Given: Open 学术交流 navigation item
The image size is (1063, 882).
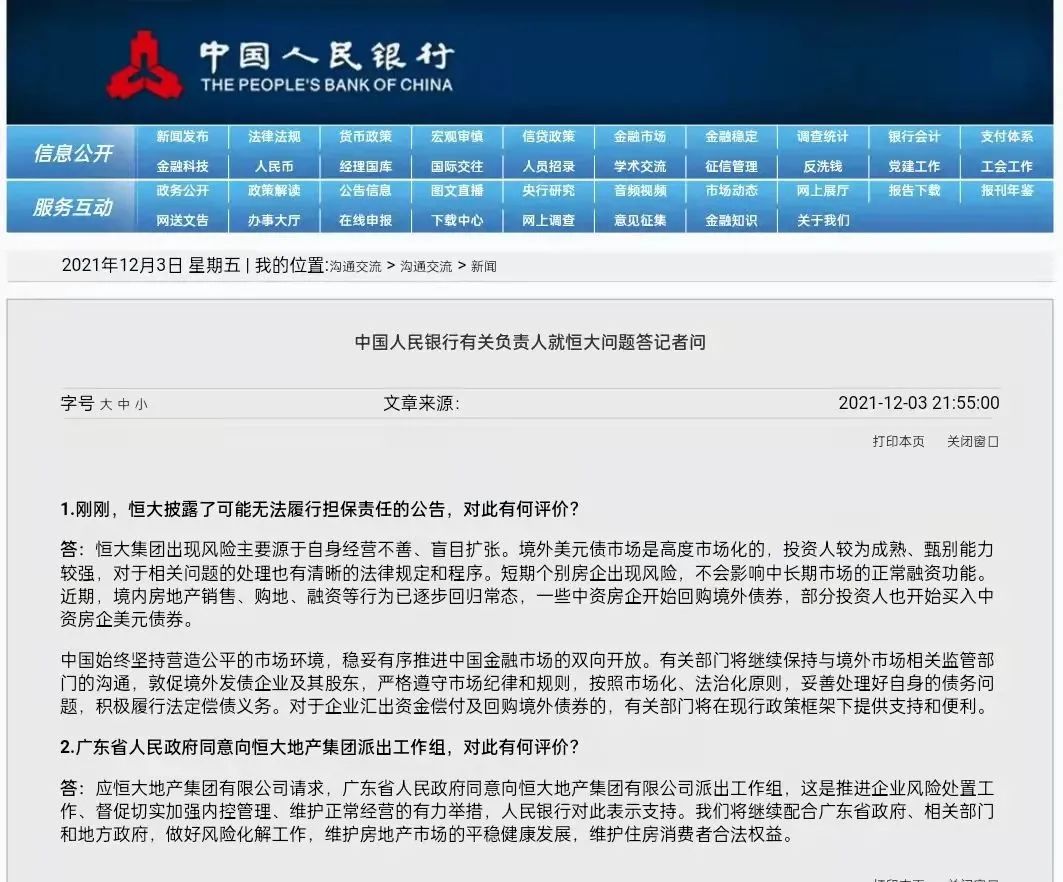Looking at the screenshot, I should point(640,167).
